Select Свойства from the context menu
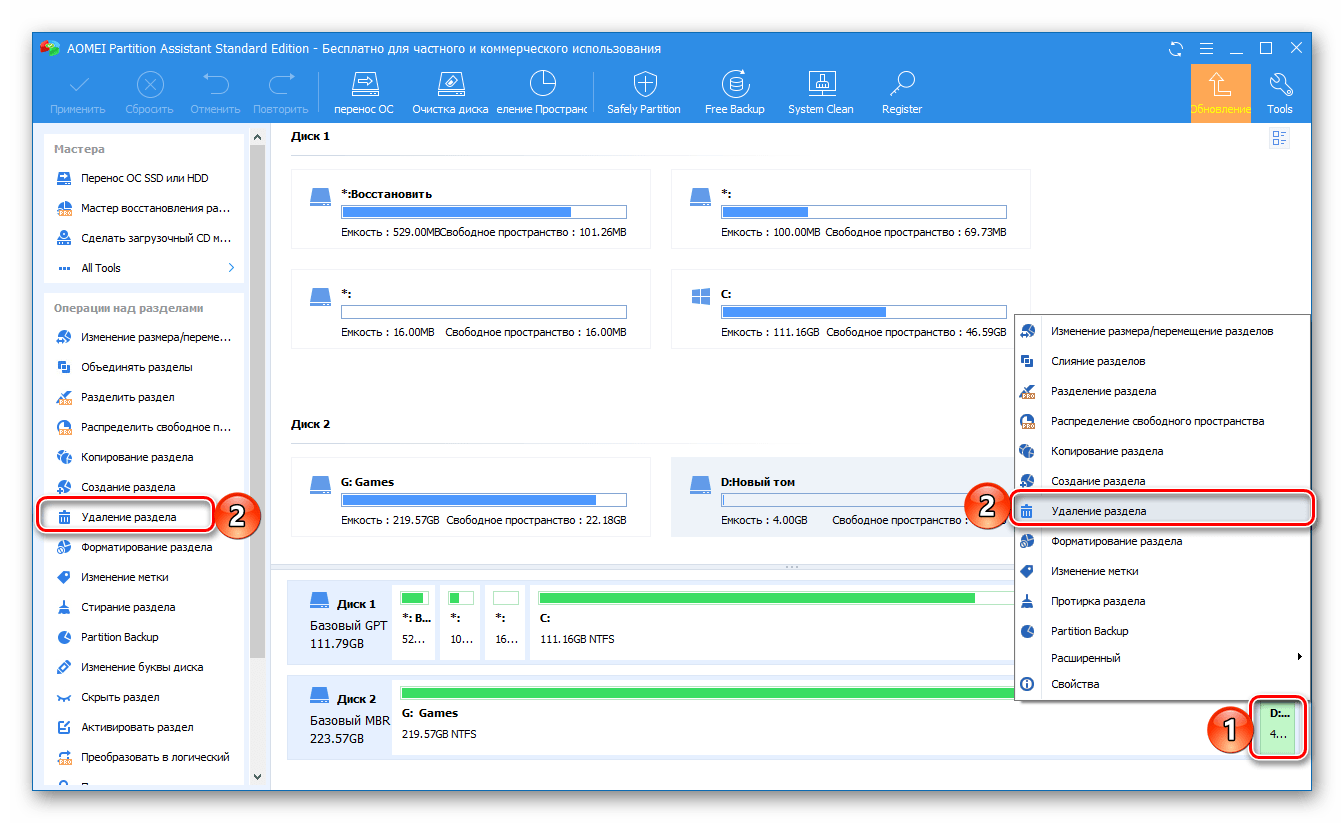1344x823 pixels. pyautogui.click(x=1074, y=684)
